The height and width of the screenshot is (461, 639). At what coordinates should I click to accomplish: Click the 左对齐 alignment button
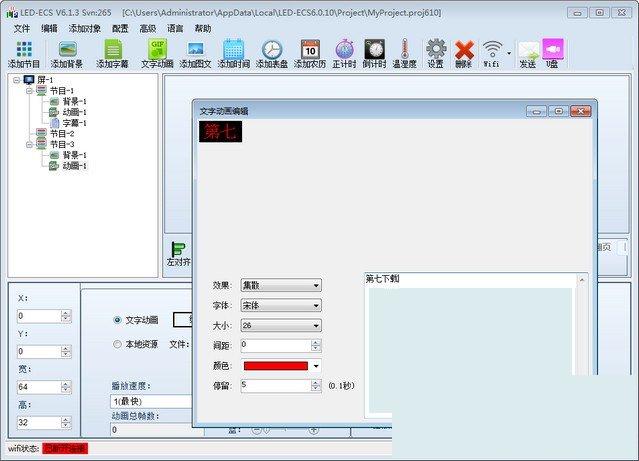tap(178, 254)
